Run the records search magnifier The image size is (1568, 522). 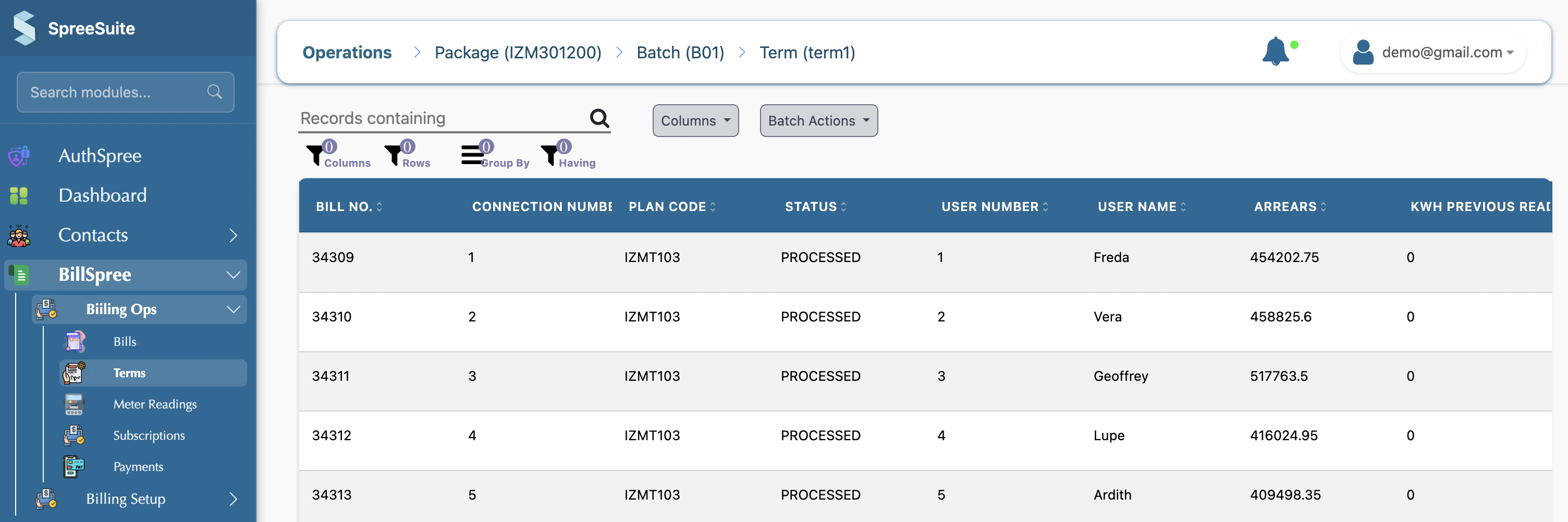click(599, 118)
